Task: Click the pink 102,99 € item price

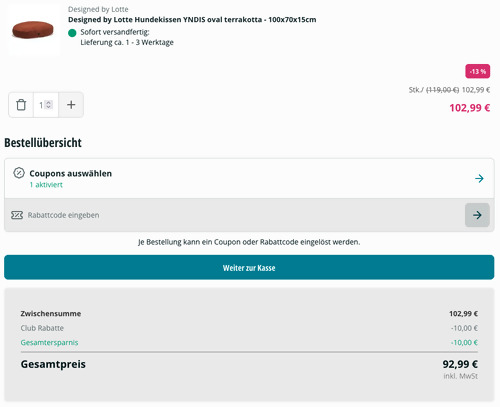Action: (470, 108)
